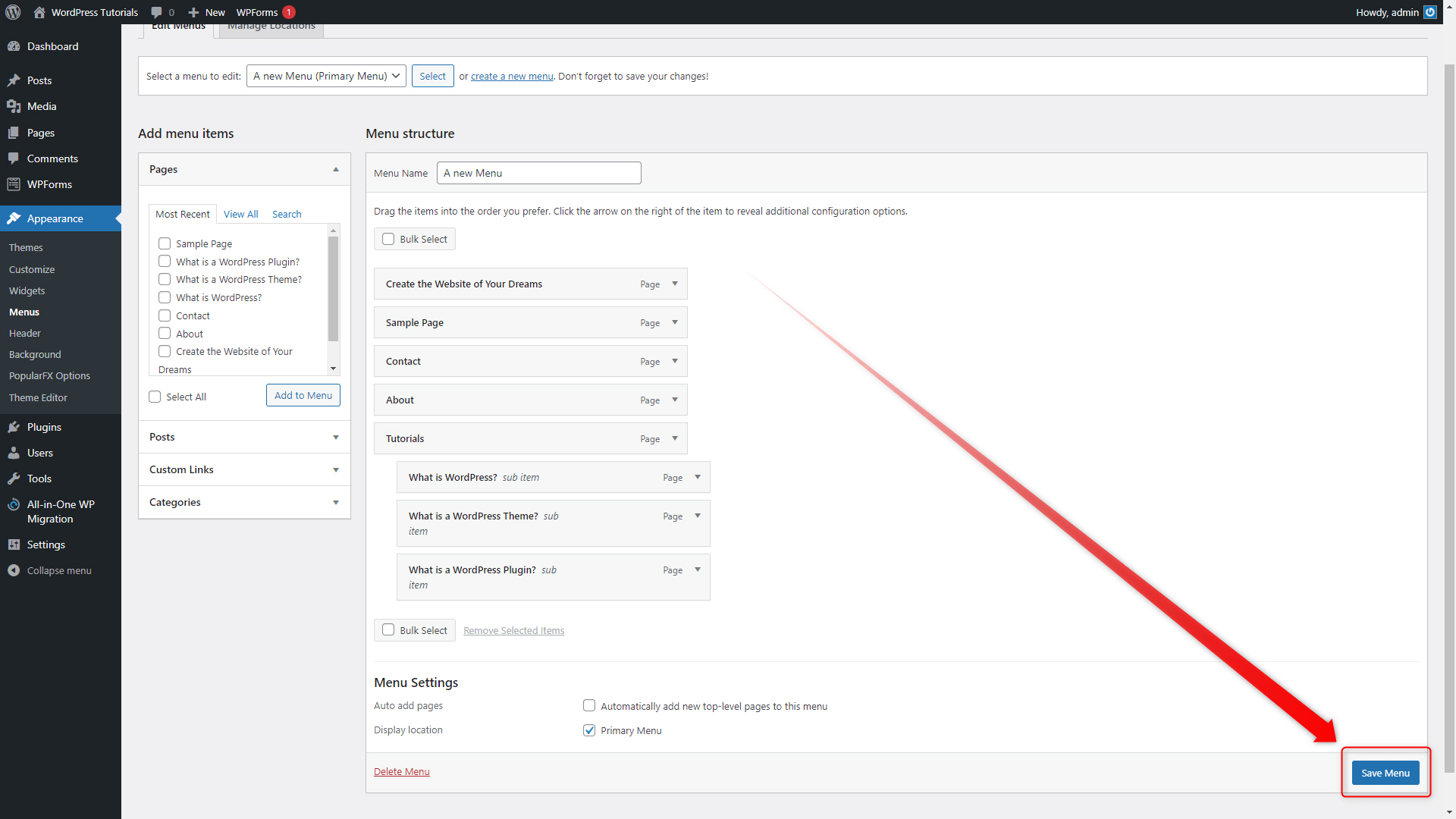This screenshot has height=819, width=1456.
Task: Click the Comments icon in sidebar
Action: [x=14, y=158]
